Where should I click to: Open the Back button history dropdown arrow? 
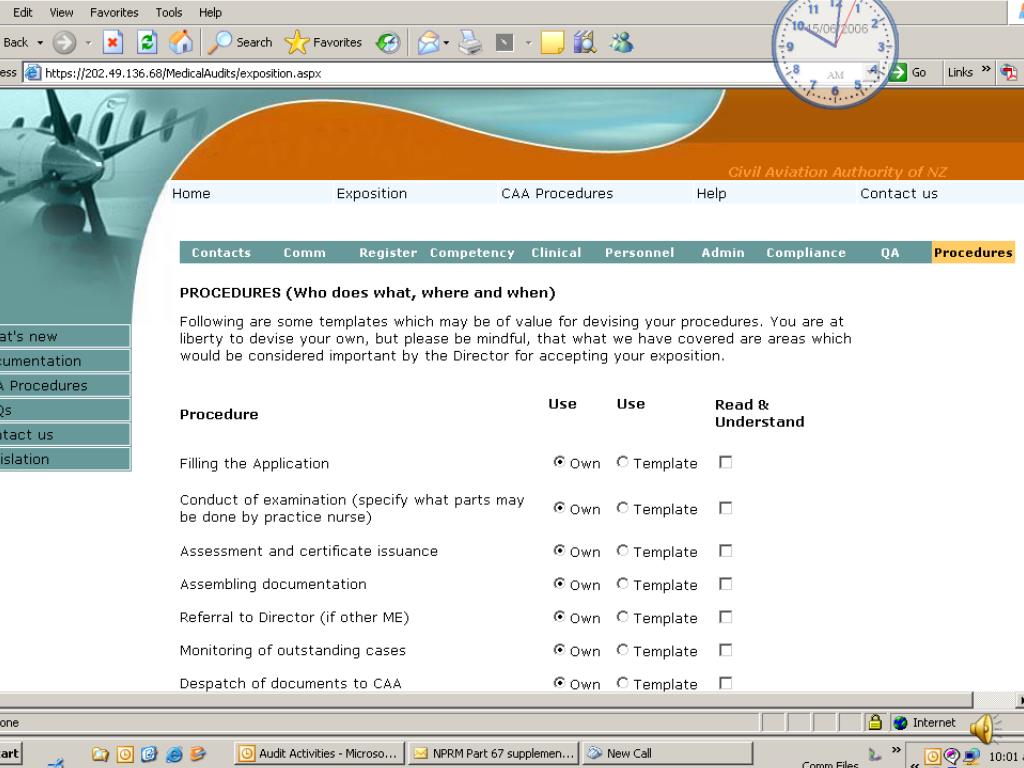40,43
